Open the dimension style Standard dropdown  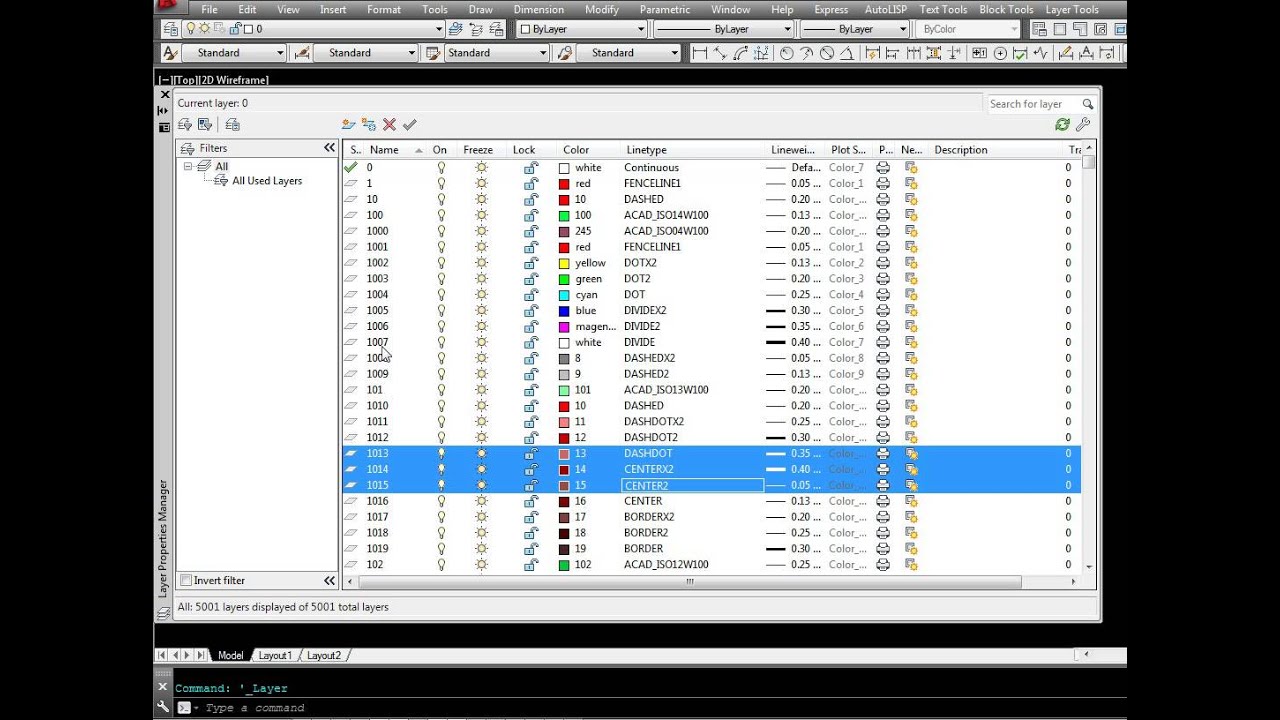[x=365, y=53]
